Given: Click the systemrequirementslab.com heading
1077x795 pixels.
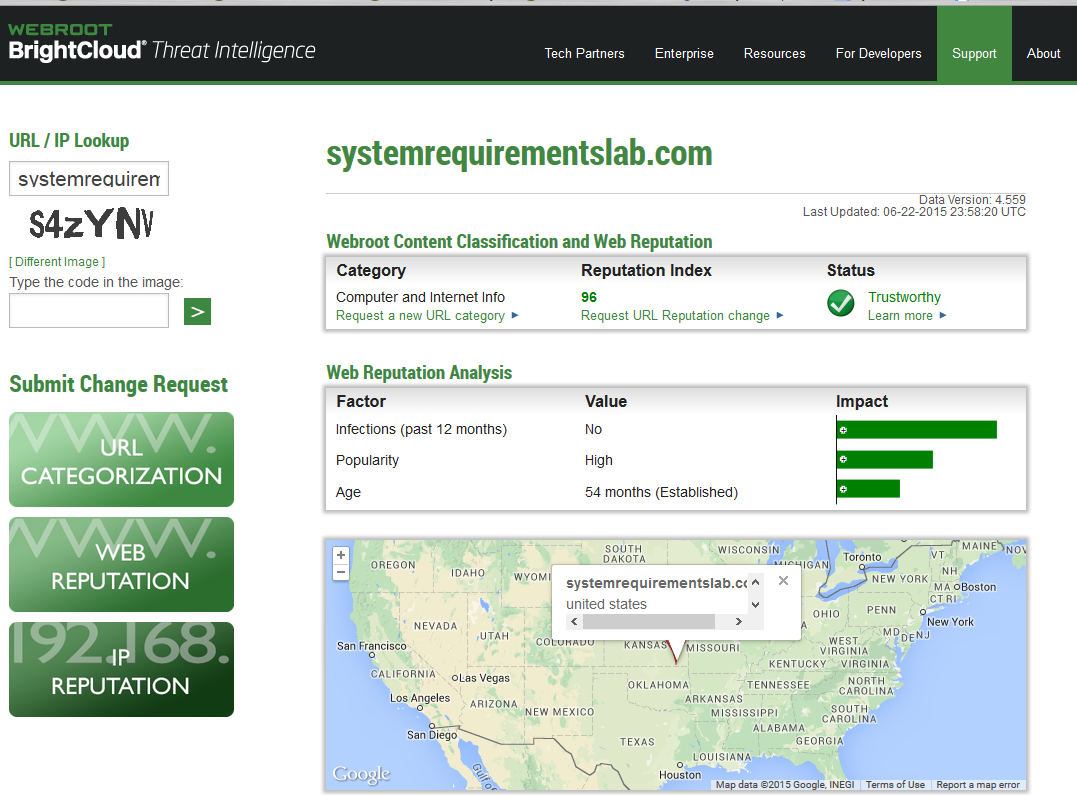Looking at the screenshot, I should pyautogui.click(x=519, y=153).
